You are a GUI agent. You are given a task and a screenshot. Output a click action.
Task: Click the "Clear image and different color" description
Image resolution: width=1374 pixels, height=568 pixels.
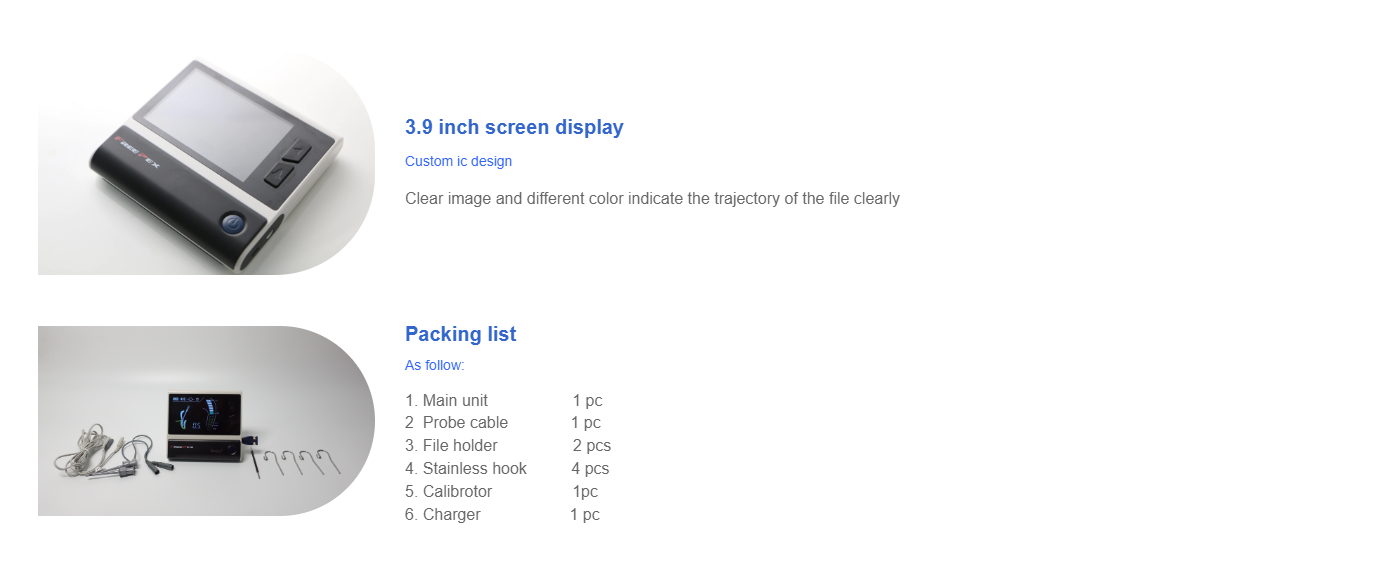[x=652, y=198]
